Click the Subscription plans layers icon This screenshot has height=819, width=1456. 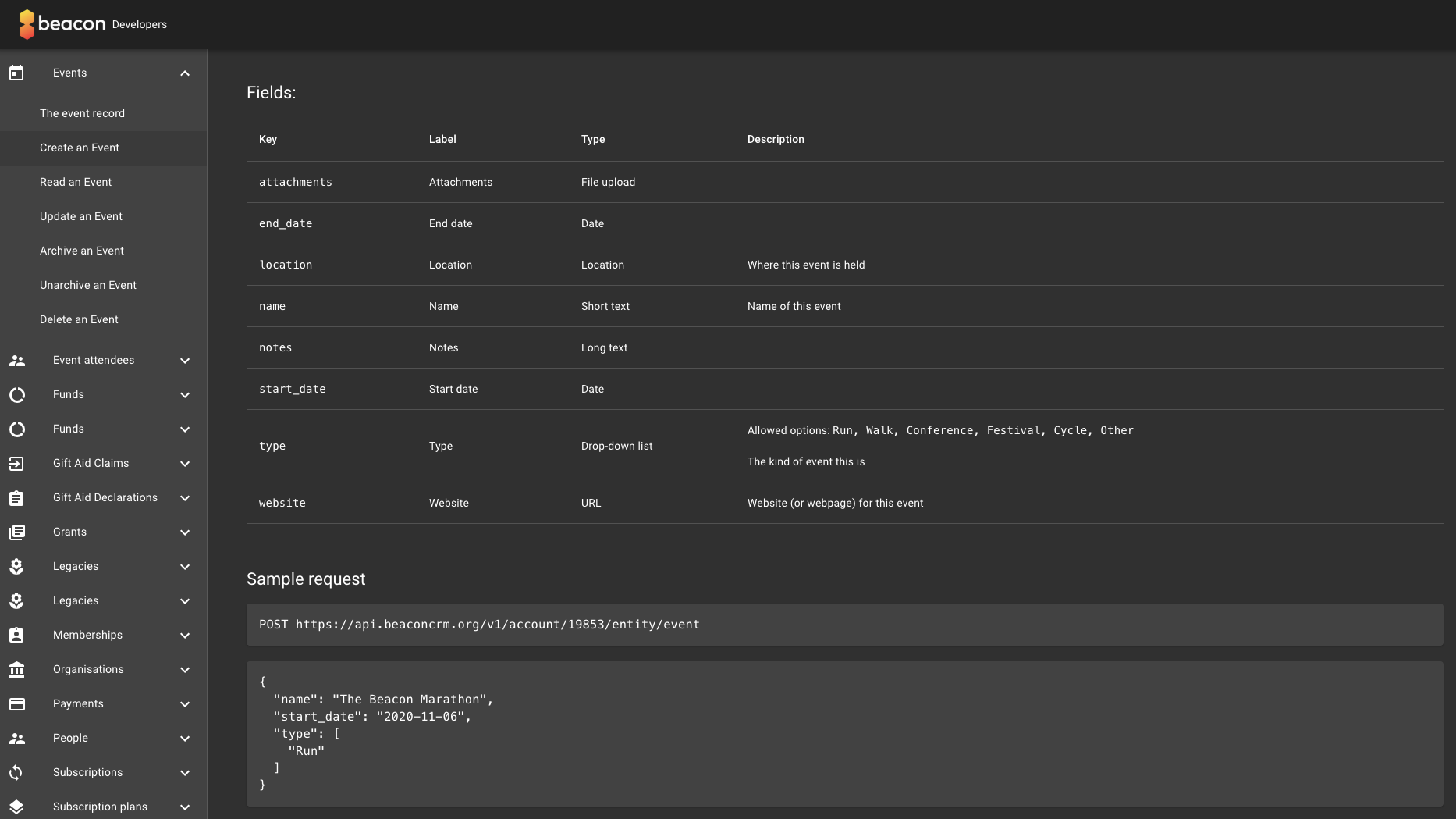[x=16, y=807]
